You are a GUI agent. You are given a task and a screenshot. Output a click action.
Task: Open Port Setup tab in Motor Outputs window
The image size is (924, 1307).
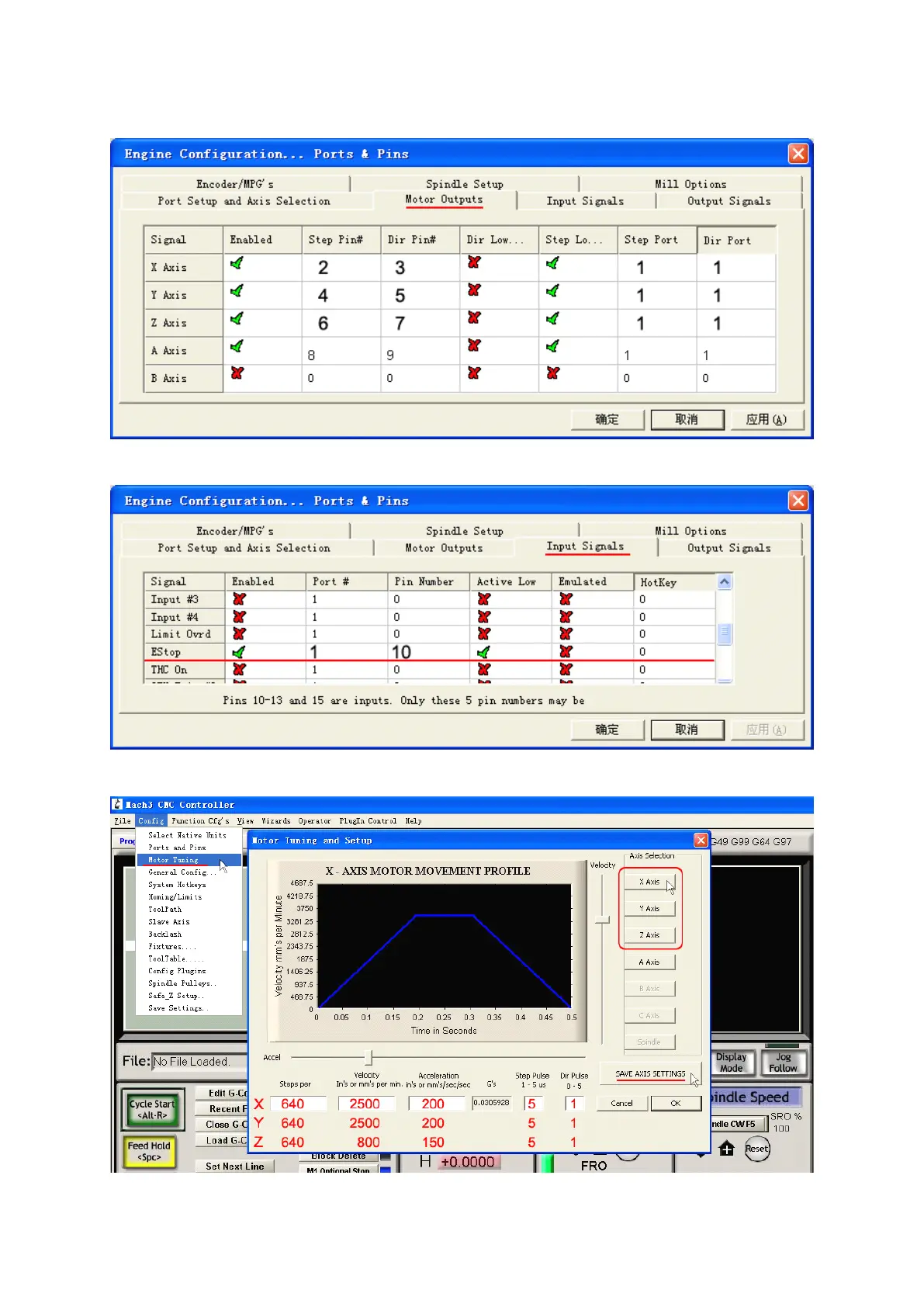click(244, 201)
